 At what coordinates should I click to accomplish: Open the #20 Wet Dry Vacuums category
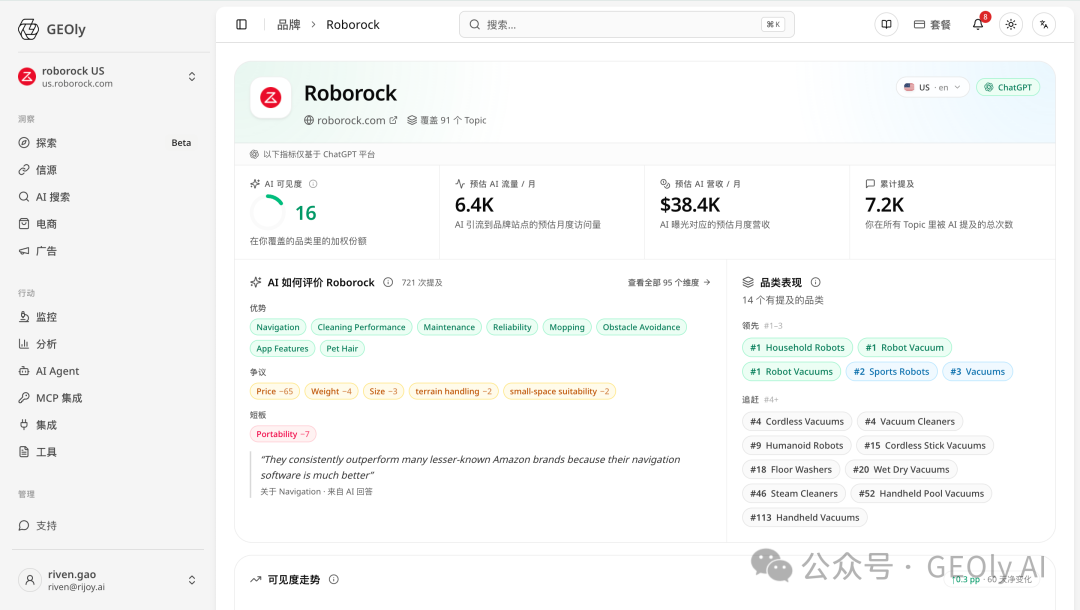click(x=901, y=470)
